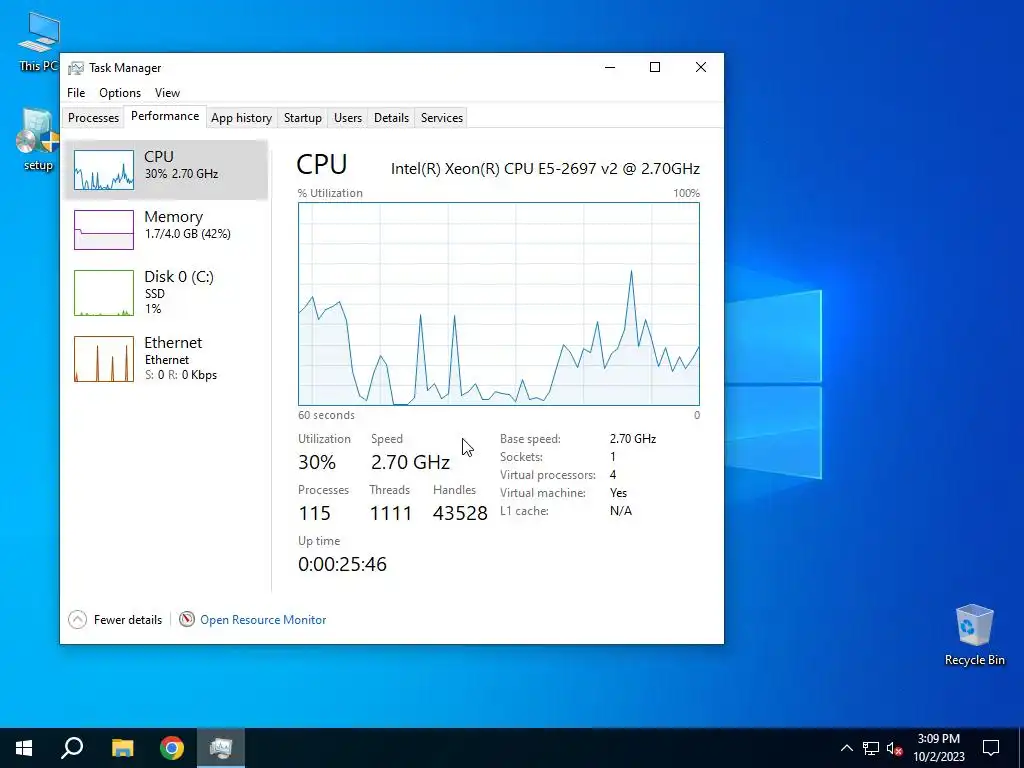Open the Resource Monitor link
This screenshot has width=1024, height=768.
(x=263, y=620)
